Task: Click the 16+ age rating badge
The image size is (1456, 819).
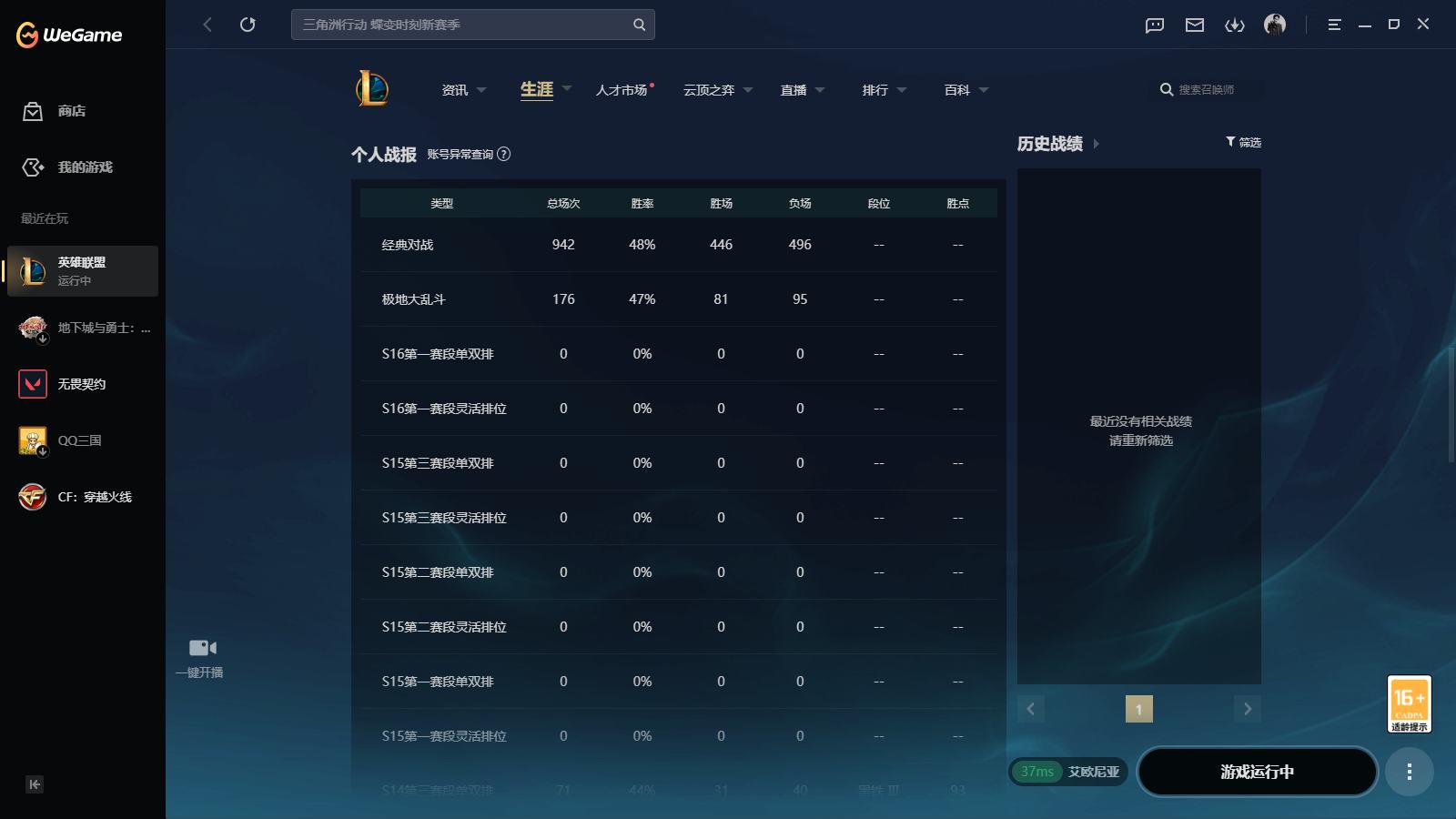Action: coord(1410,703)
